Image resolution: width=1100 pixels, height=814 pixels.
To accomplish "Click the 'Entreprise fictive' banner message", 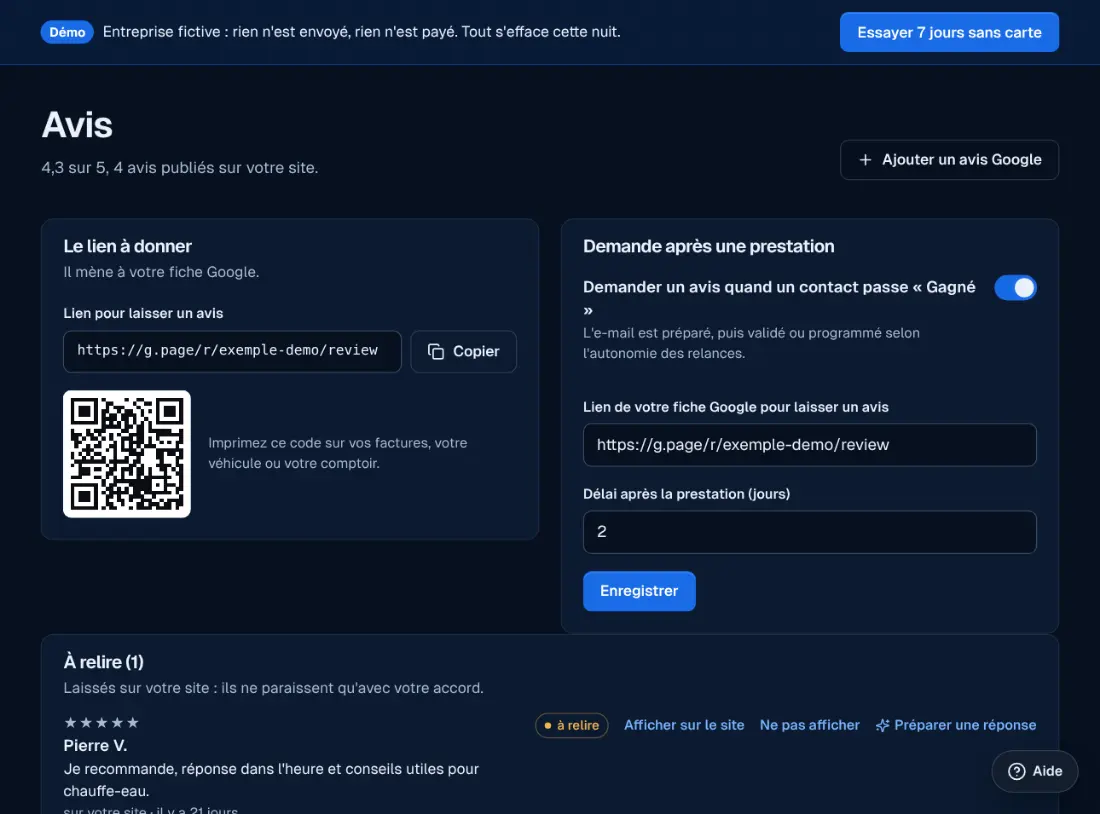I will 361,32.
